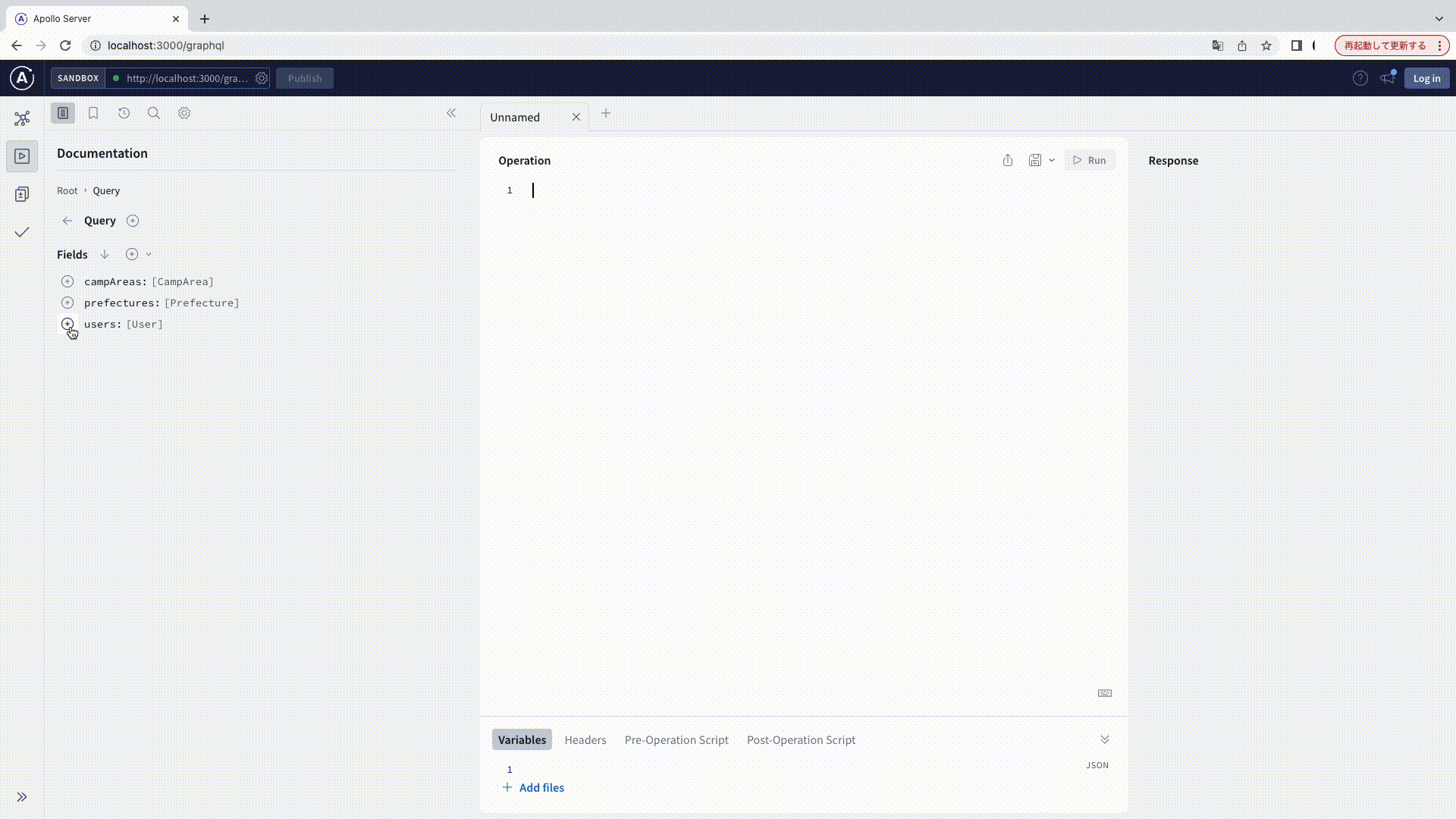Open the bookmarked operations collections icon
Viewport: 1456px width, 819px height.
[93, 113]
